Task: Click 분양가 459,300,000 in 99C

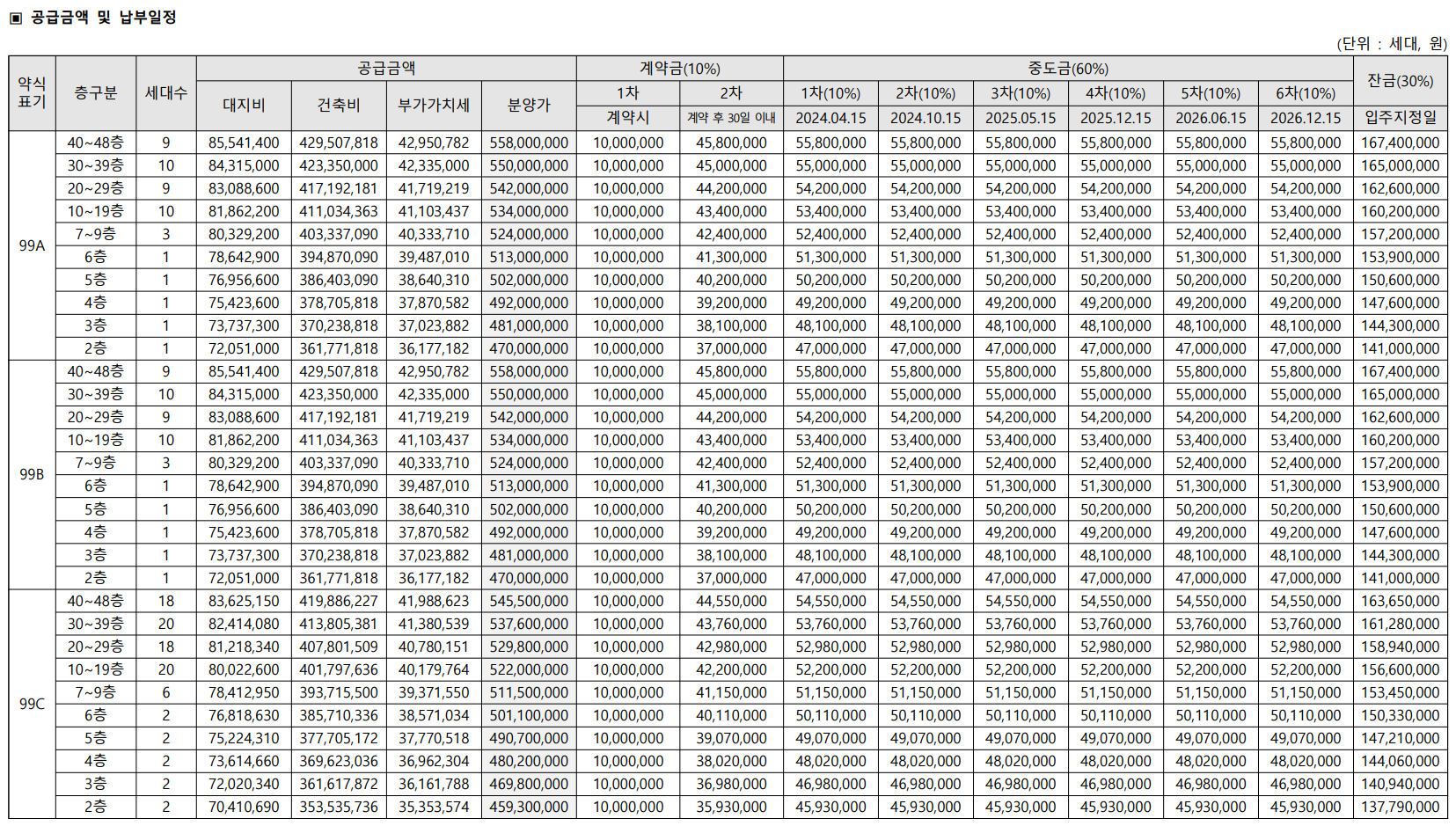Action: coord(529,807)
